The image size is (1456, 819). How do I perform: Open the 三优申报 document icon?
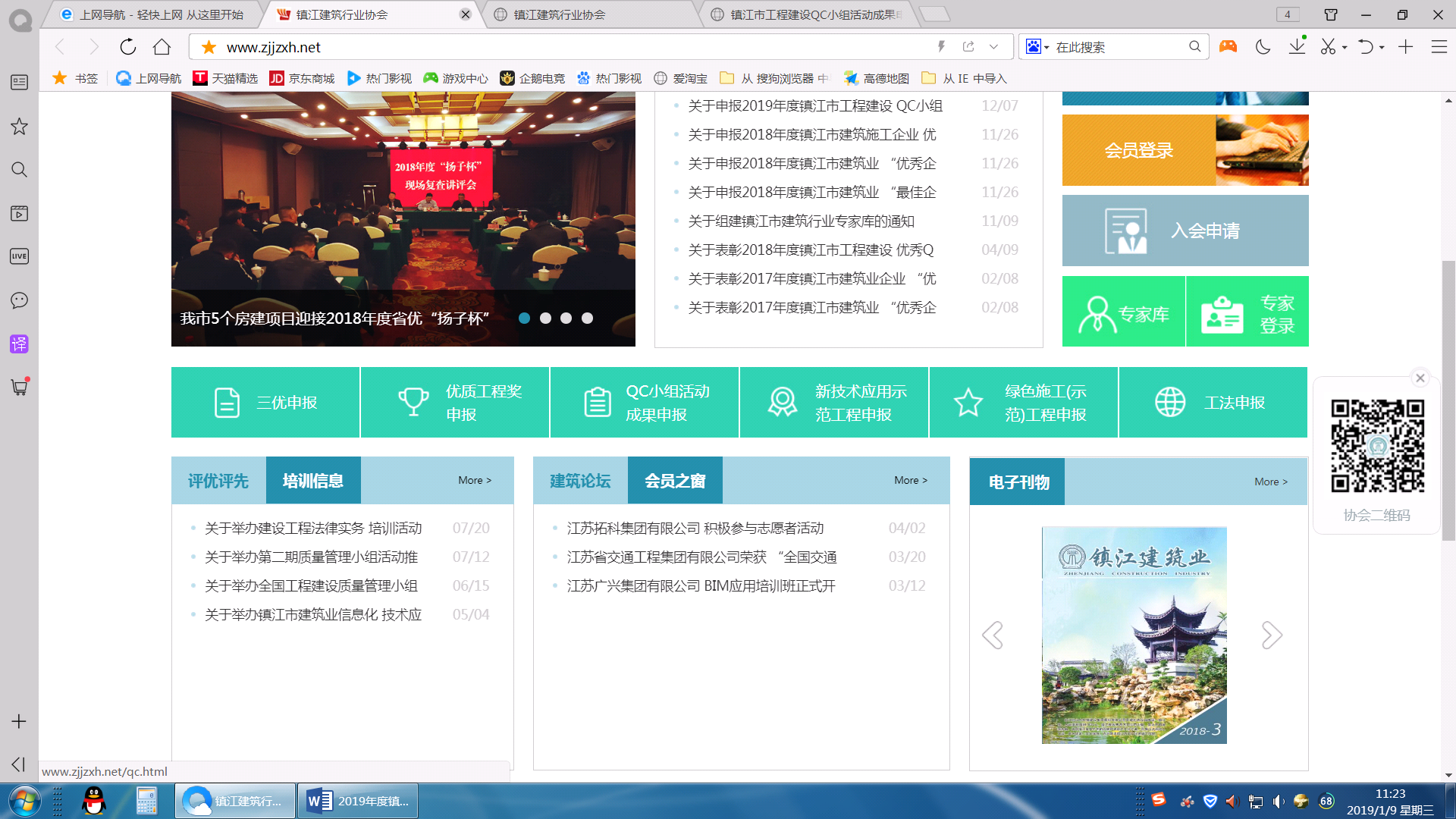(228, 402)
